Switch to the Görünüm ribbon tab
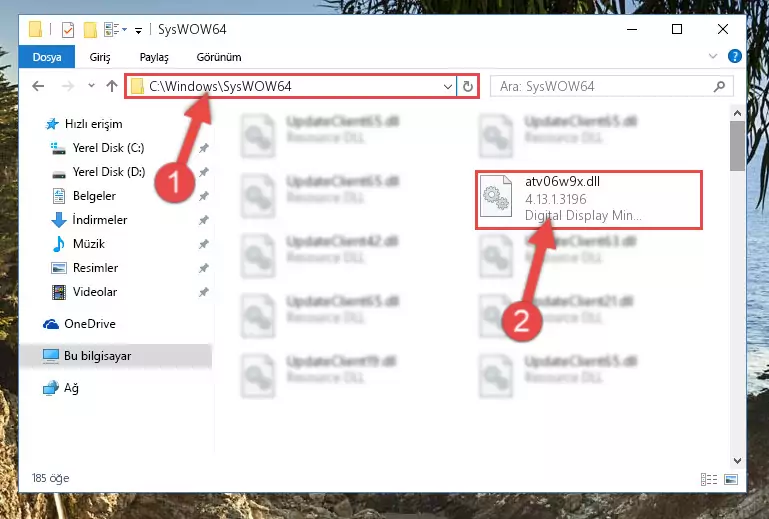The image size is (769, 519). click(219, 57)
